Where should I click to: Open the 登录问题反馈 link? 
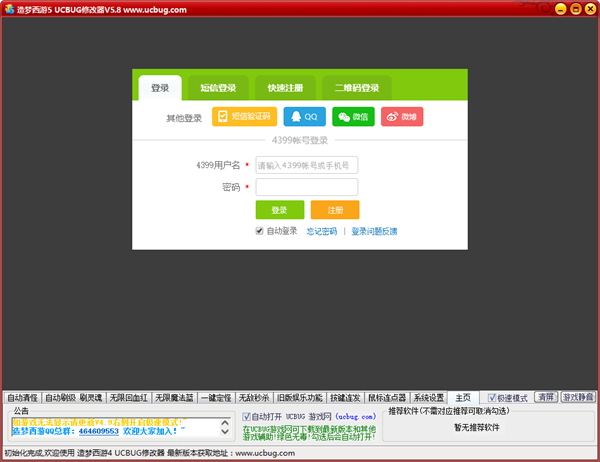374,231
